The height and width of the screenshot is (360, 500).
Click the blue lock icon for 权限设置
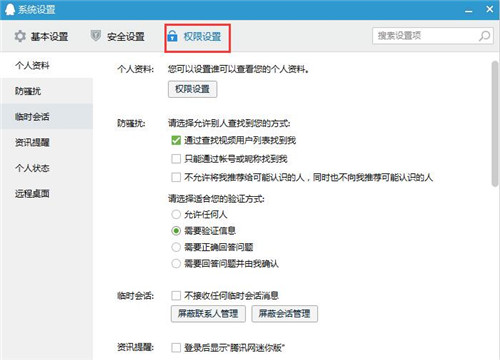(172, 36)
